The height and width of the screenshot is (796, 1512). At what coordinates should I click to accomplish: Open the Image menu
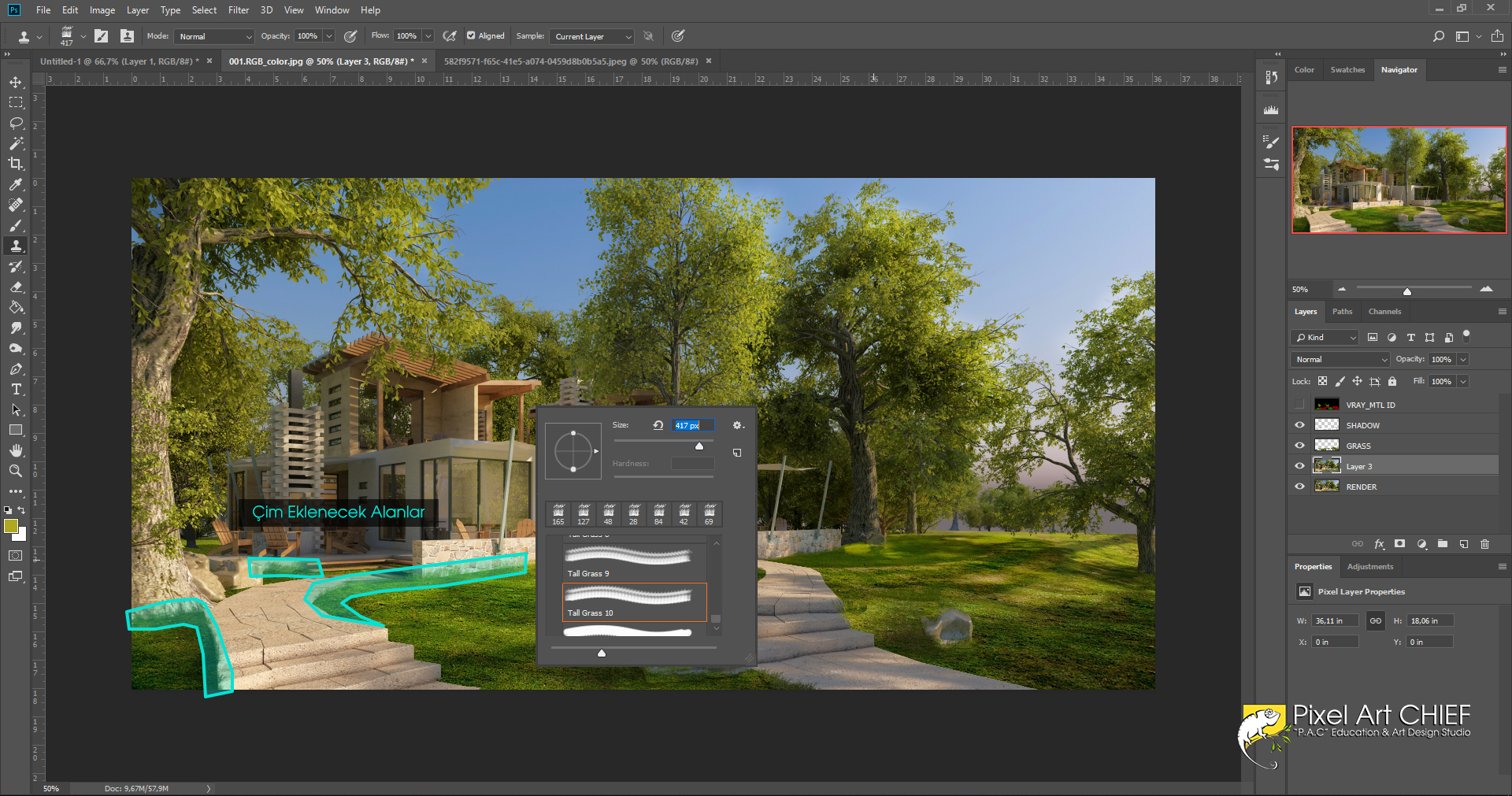click(102, 10)
